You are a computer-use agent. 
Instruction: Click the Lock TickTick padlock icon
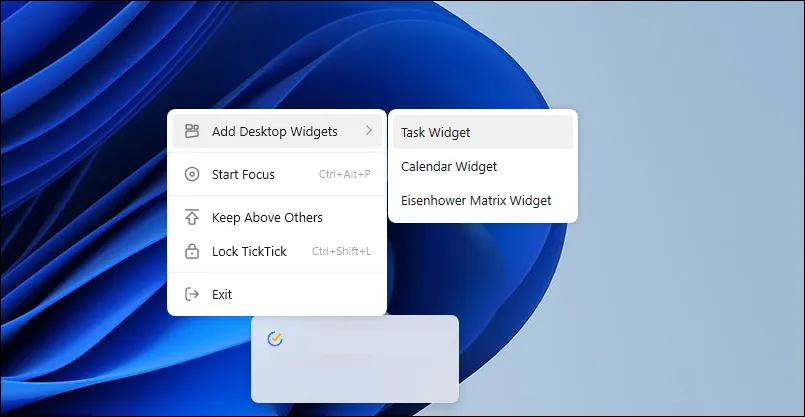(x=192, y=251)
